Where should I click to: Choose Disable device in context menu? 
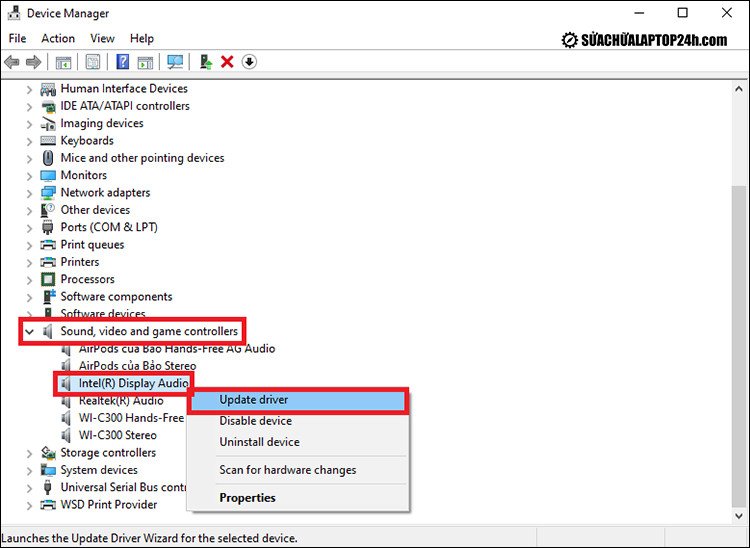tap(297, 421)
